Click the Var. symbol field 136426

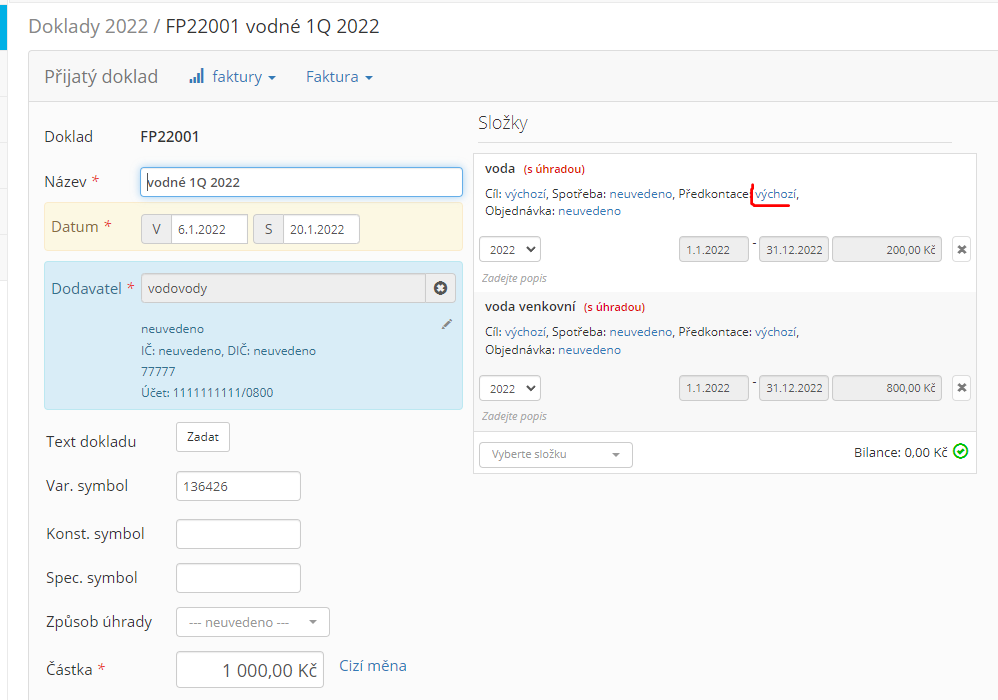[238, 486]
